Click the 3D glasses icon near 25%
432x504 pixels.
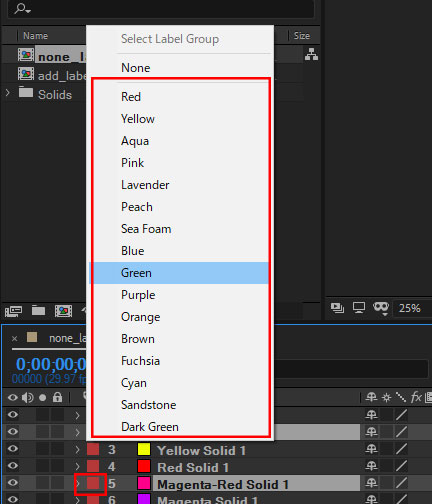381,308
